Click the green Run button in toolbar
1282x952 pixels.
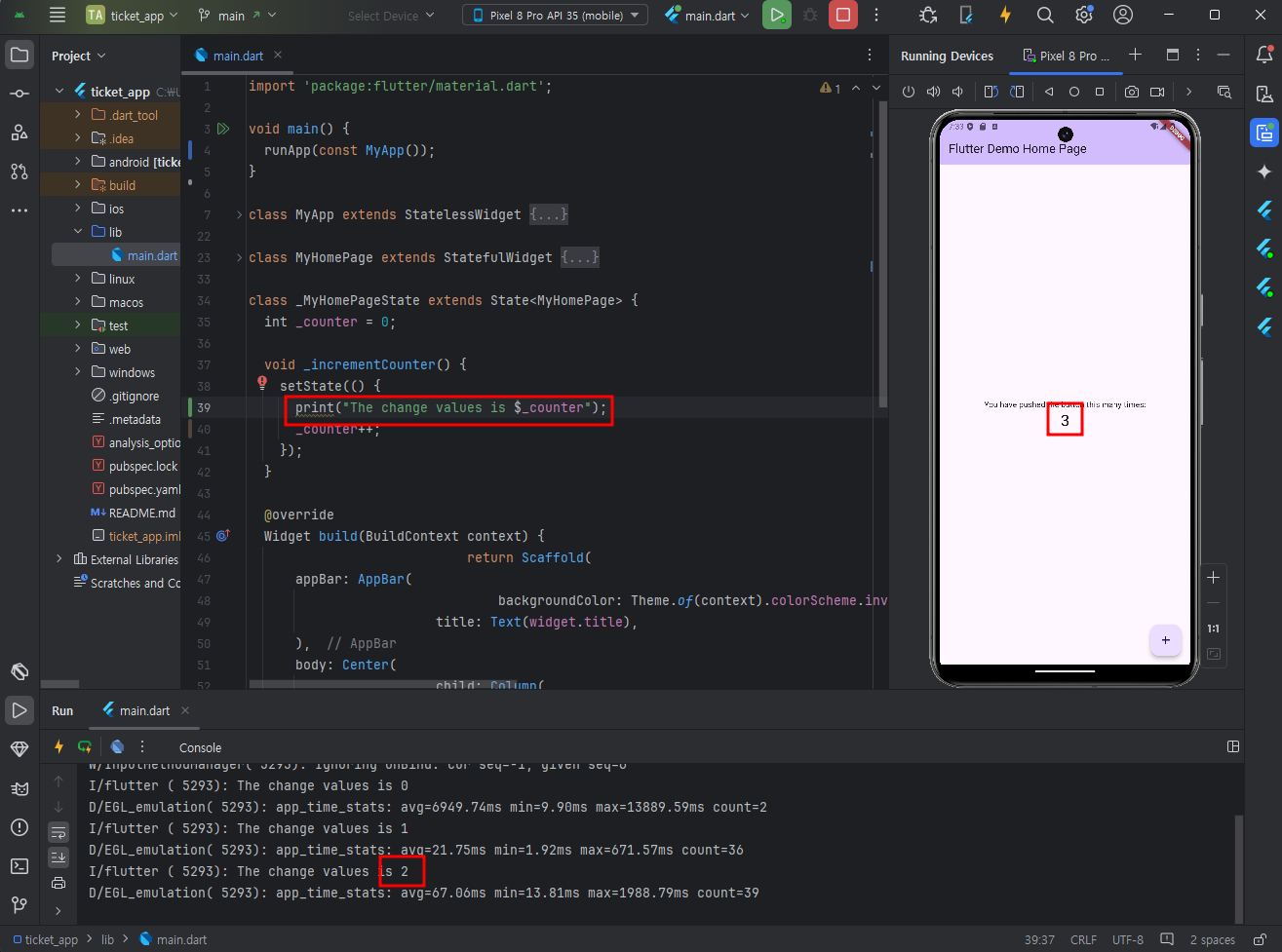coord(777,15)
